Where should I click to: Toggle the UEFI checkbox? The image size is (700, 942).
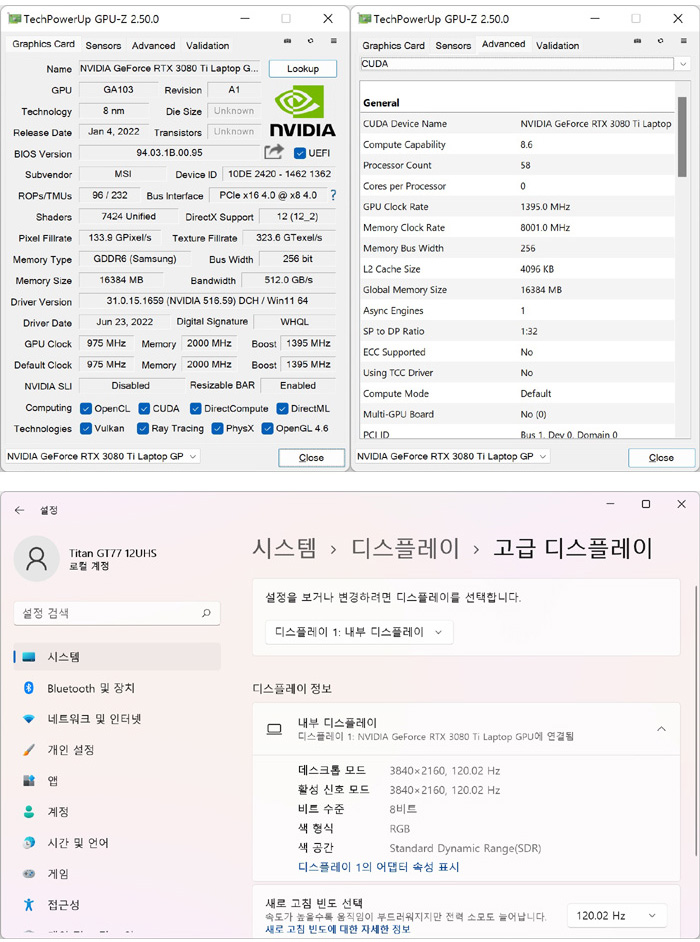tap(300, 153)
